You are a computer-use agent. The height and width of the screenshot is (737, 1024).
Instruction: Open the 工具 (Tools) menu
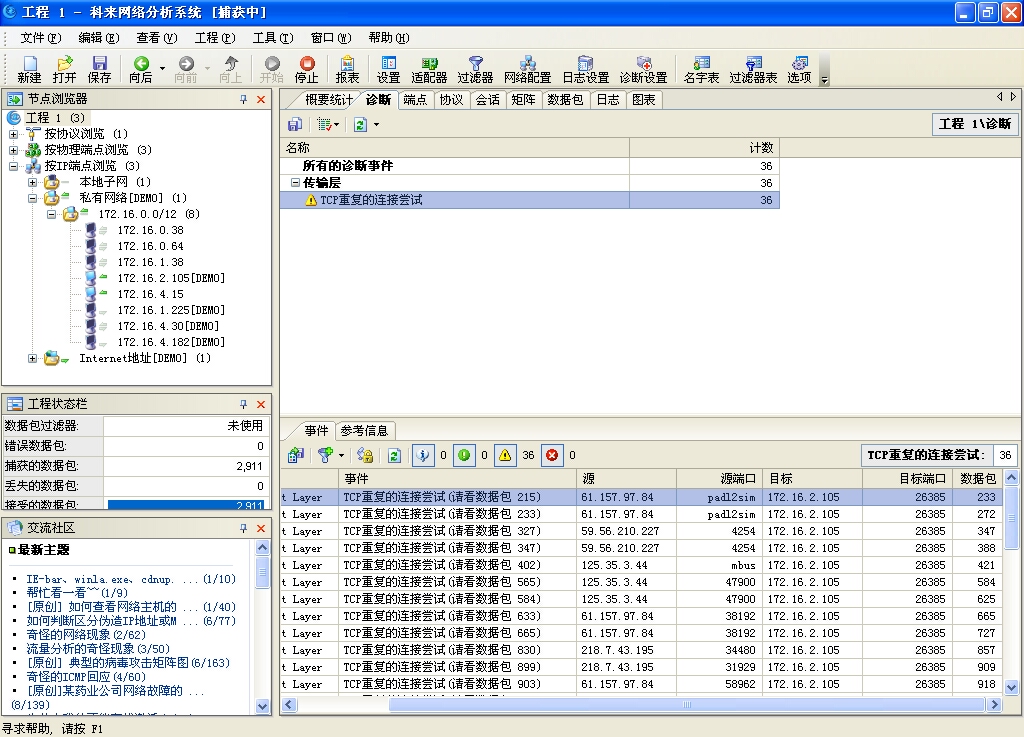tap(272, 38)
